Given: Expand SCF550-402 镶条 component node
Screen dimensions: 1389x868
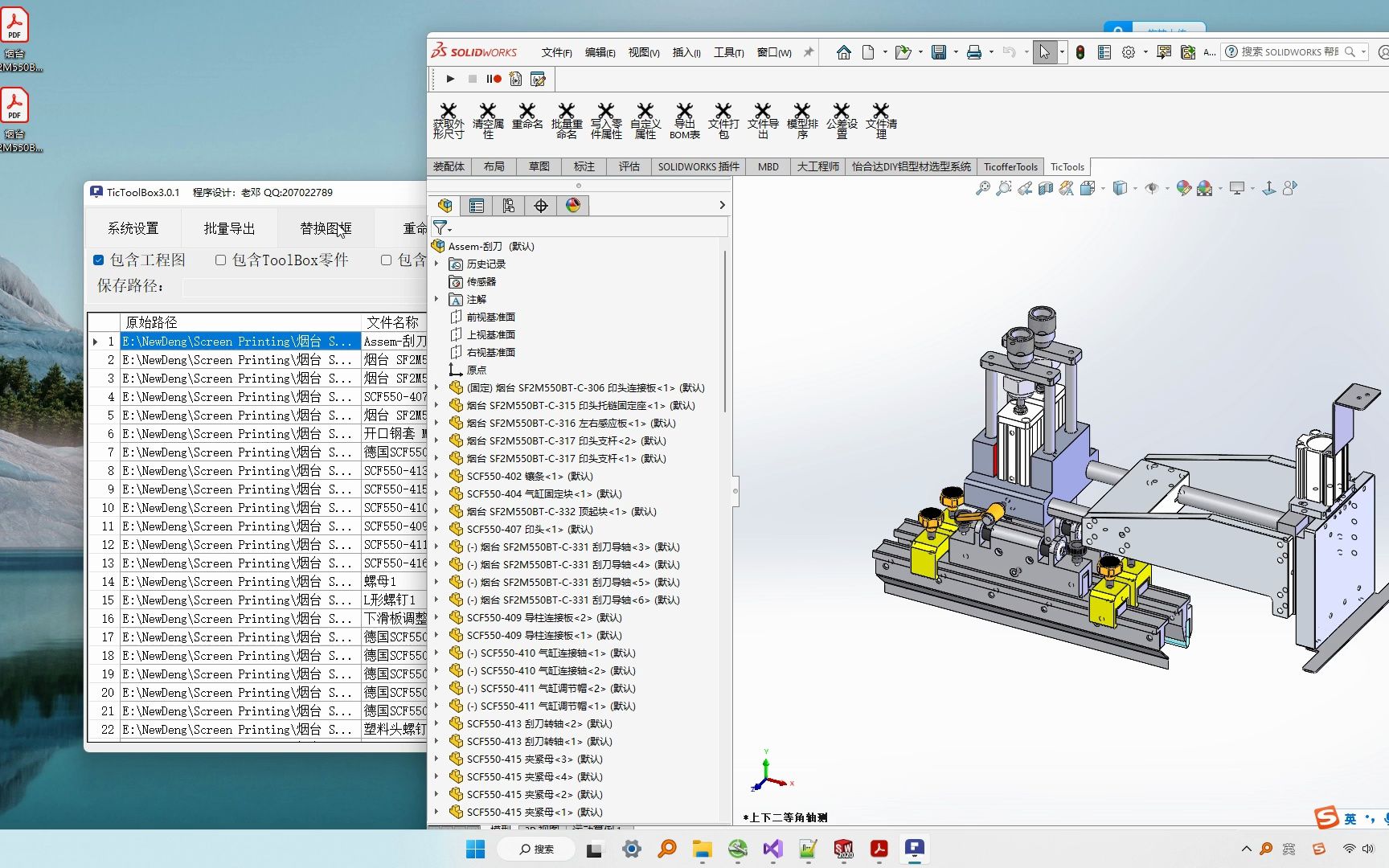Looking at the screenshot, I should 436,476.
